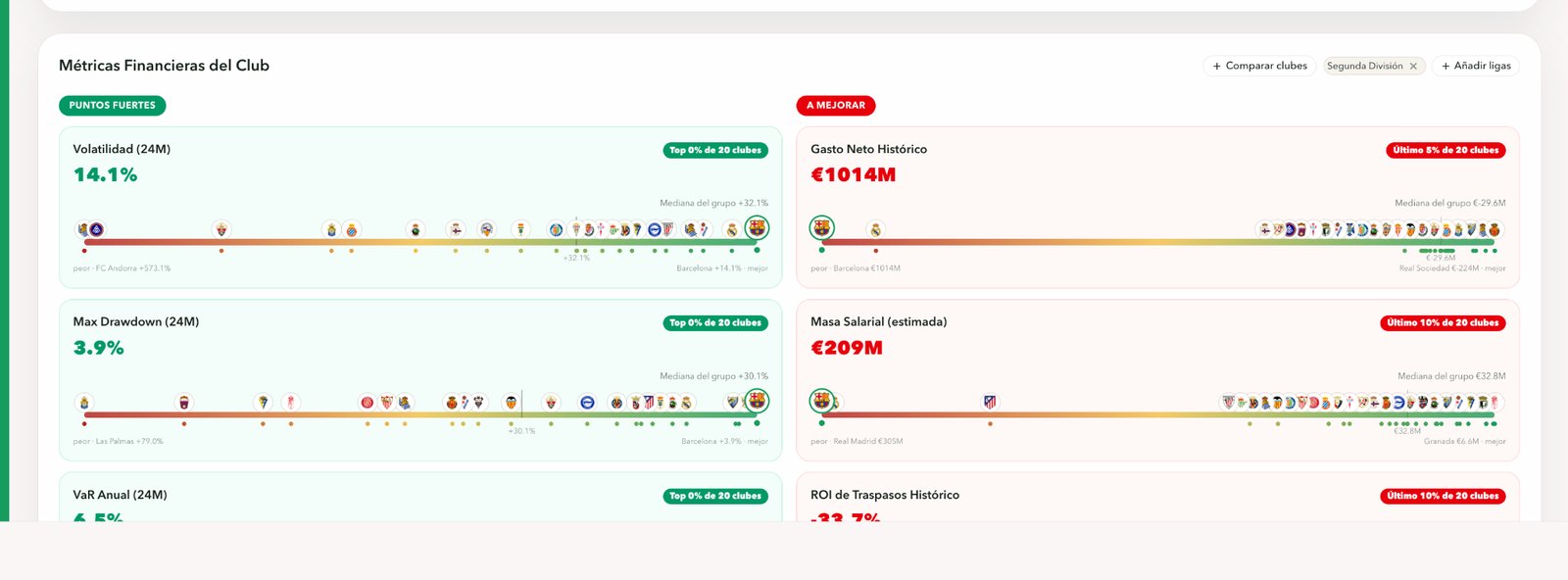Click Valencia crest on Max Drawdown scale
1568x580 pixels.
click(511, 402)
